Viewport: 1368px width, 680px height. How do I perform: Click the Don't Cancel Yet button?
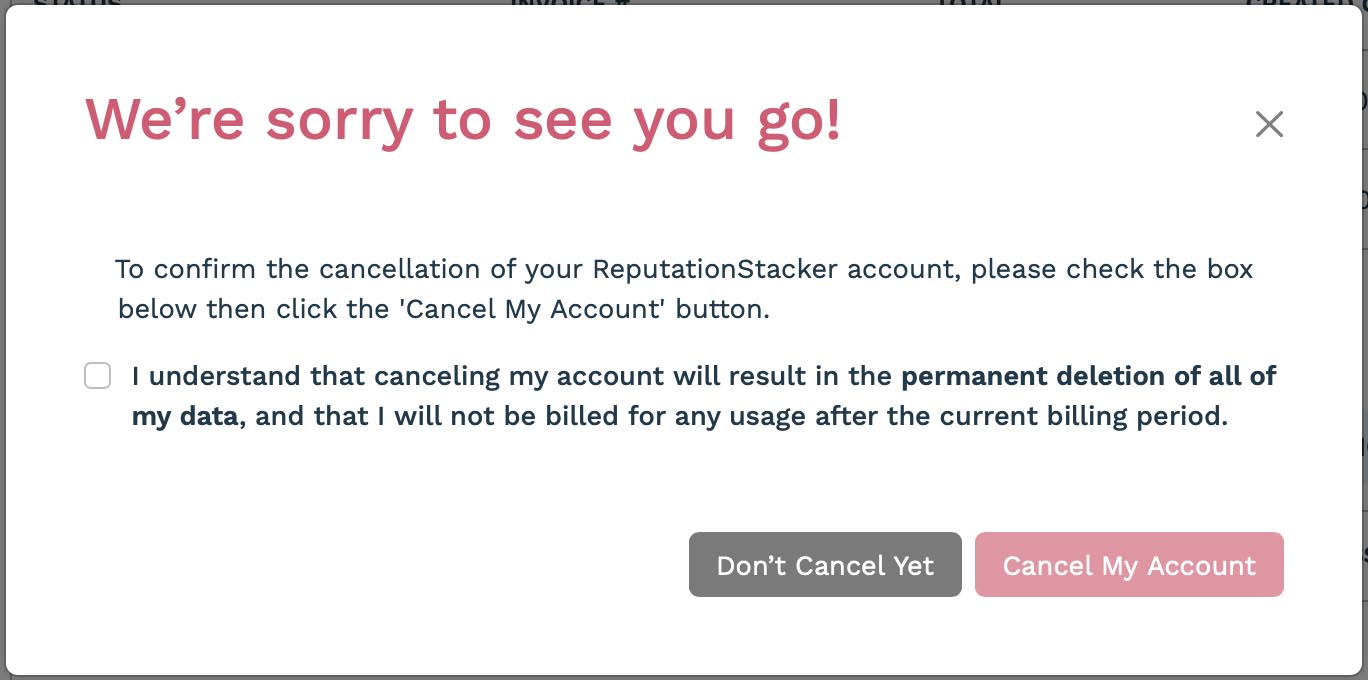tap(825, 565)
